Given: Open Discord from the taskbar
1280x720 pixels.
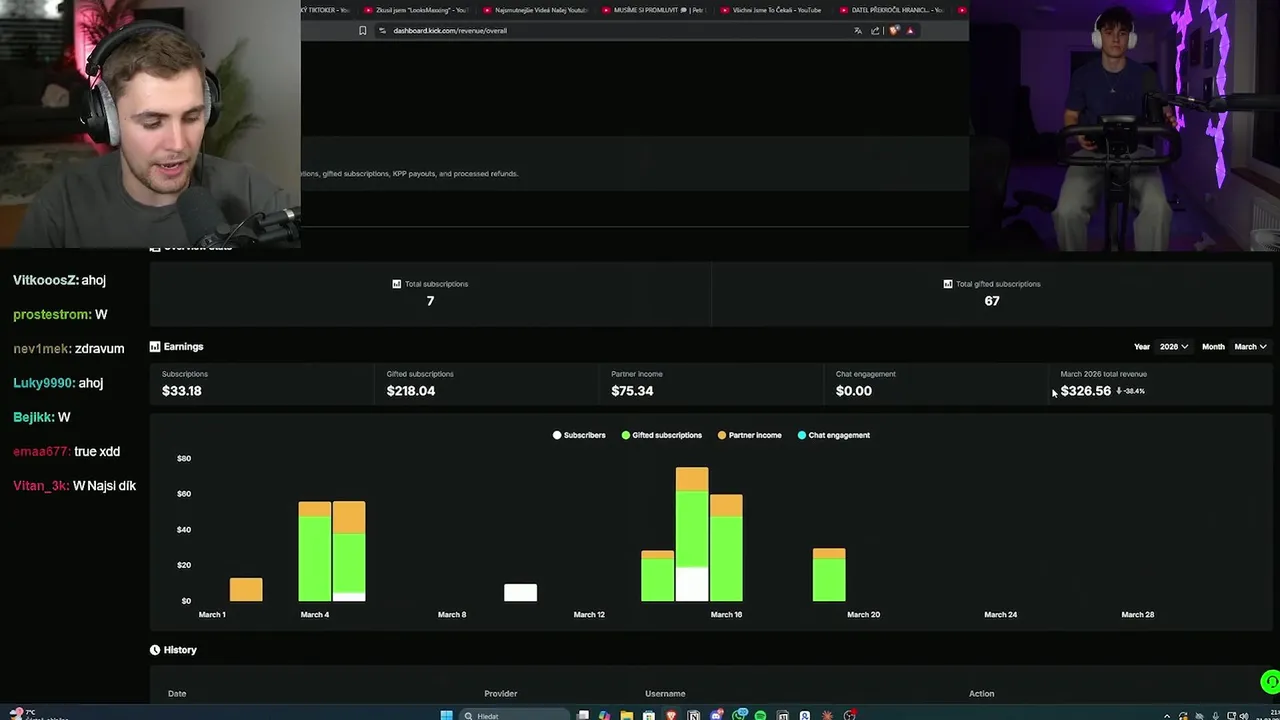Looking at the screenshot, I should tap(716, 715).
